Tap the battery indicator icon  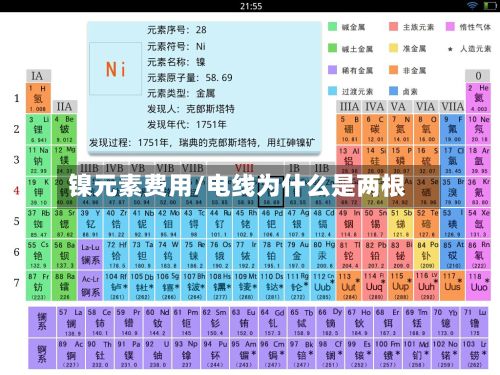tap(490, 6)
